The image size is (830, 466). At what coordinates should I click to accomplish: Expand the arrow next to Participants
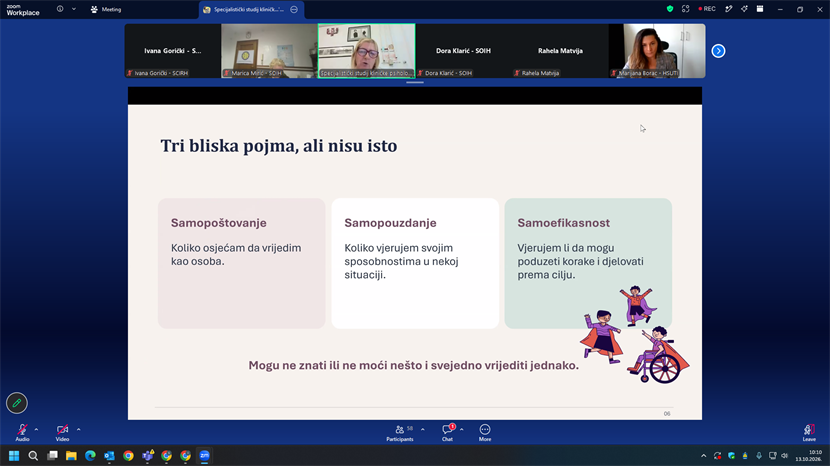[423, 429]
